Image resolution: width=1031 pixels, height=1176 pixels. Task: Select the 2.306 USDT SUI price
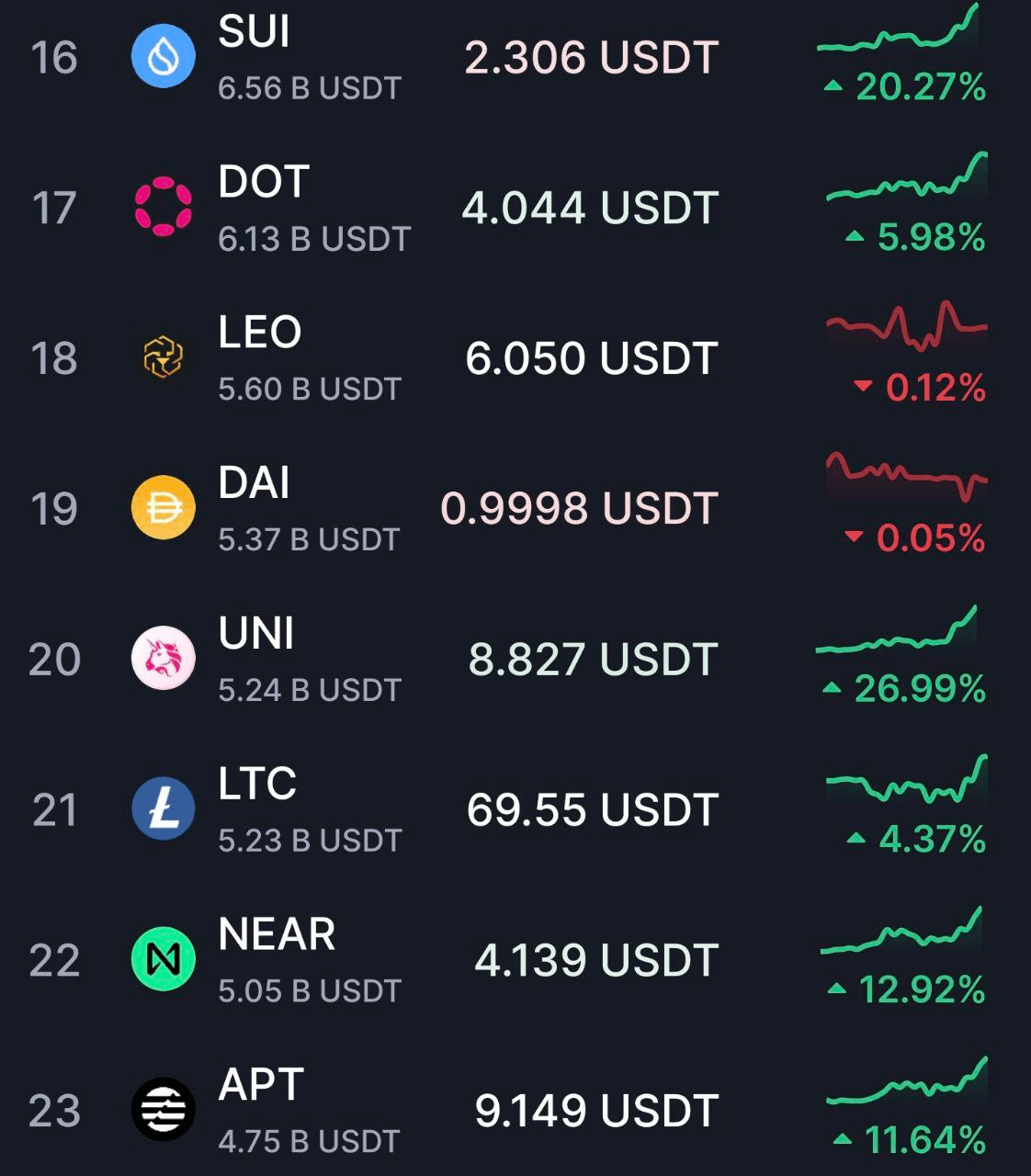592,58
